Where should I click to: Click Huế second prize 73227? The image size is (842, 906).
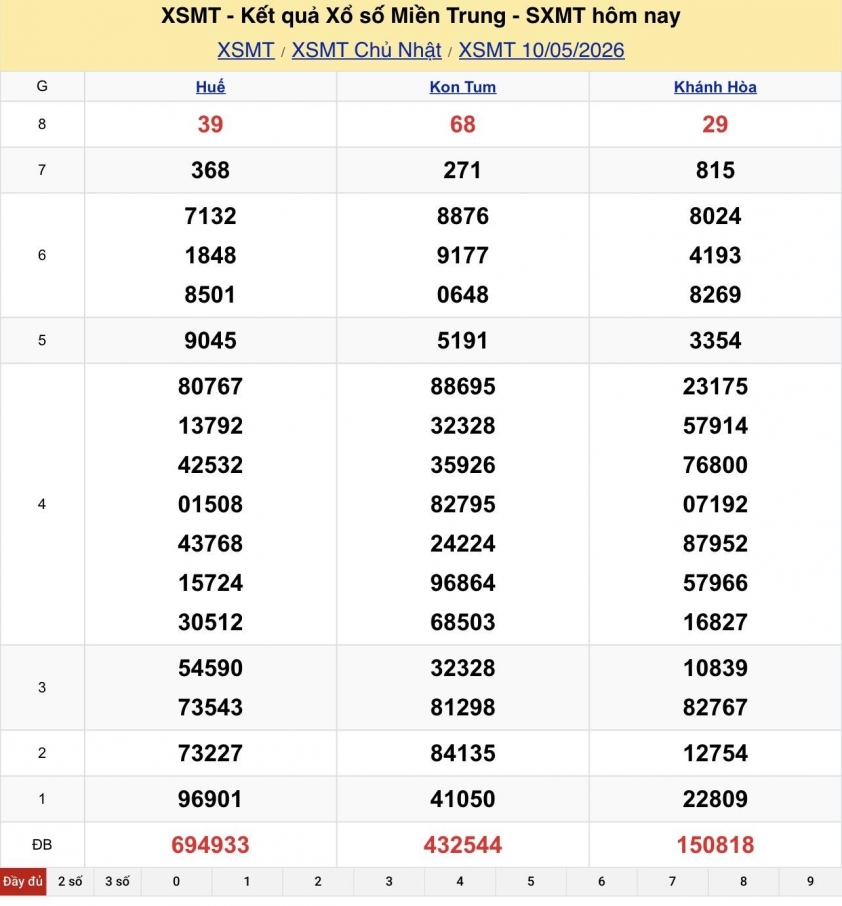click(210, 753)
